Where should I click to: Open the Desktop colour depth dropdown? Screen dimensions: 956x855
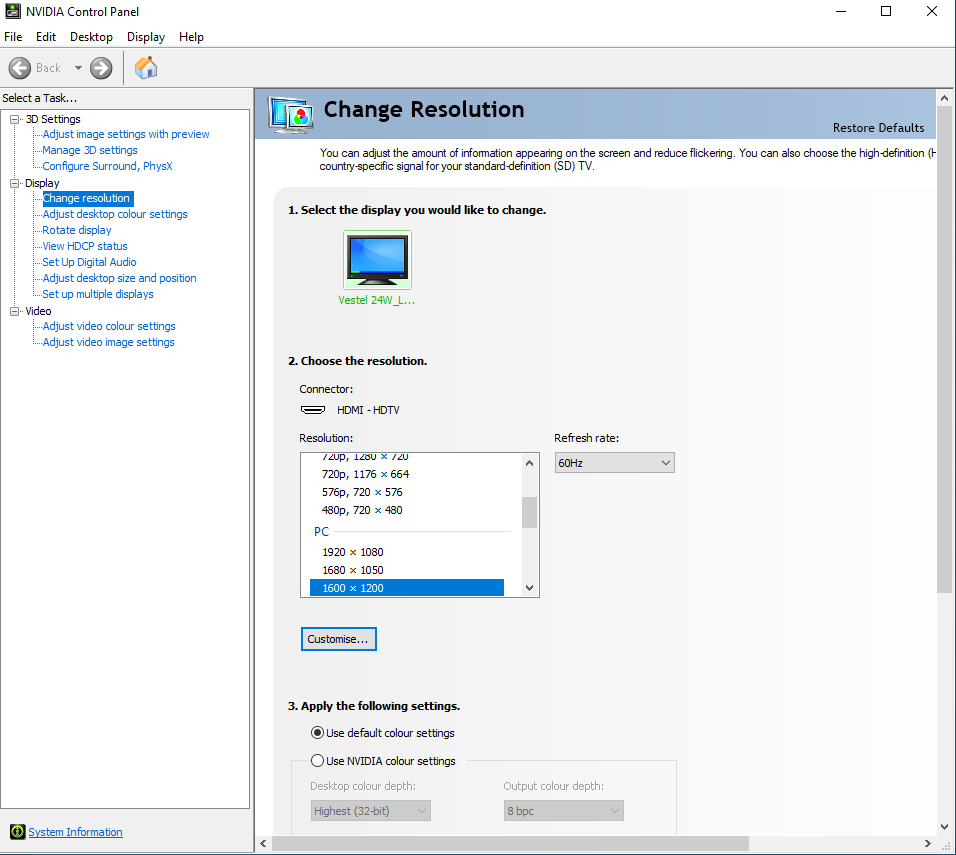coord(371,810)
